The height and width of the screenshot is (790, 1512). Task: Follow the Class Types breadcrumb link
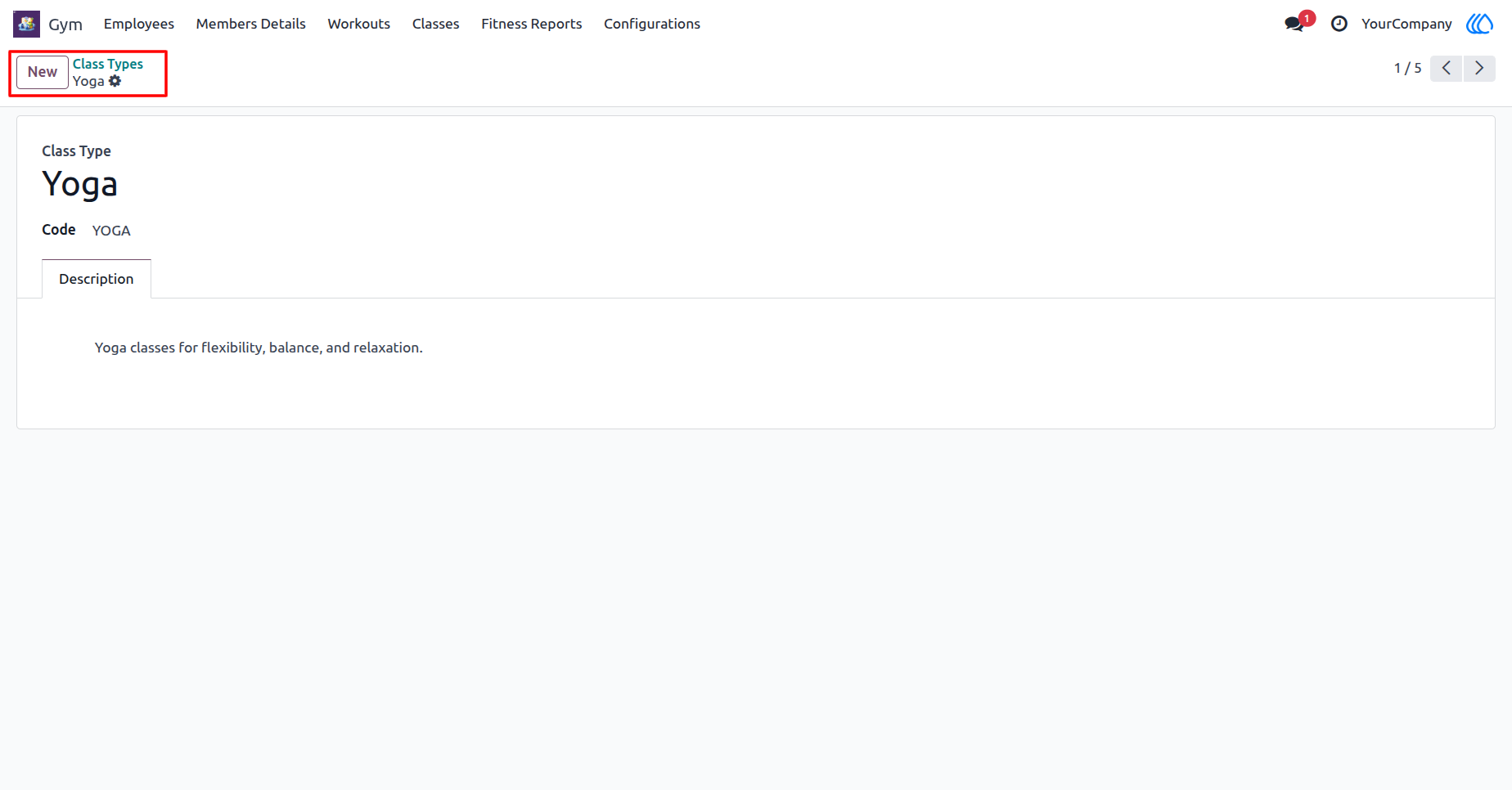coord(108,64)
